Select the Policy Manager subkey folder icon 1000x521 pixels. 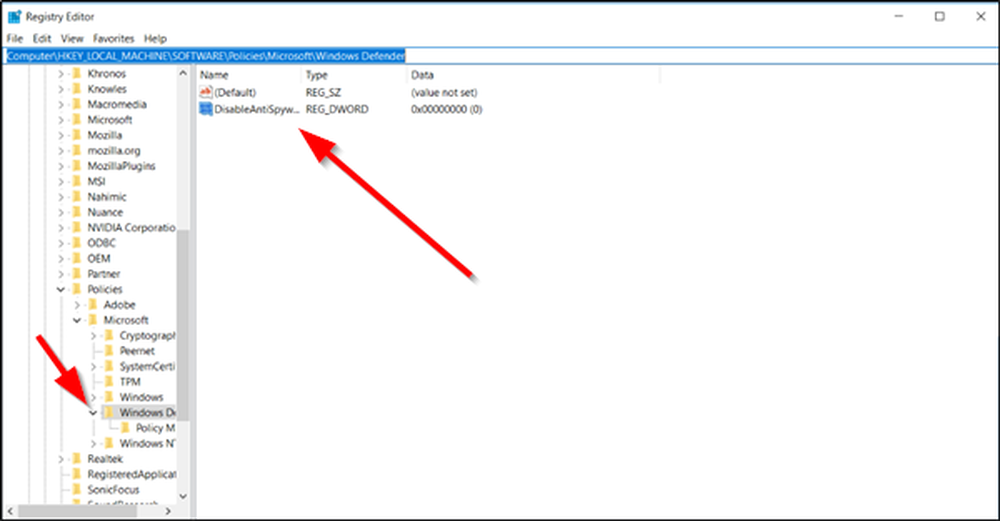[x=126, y=428]
